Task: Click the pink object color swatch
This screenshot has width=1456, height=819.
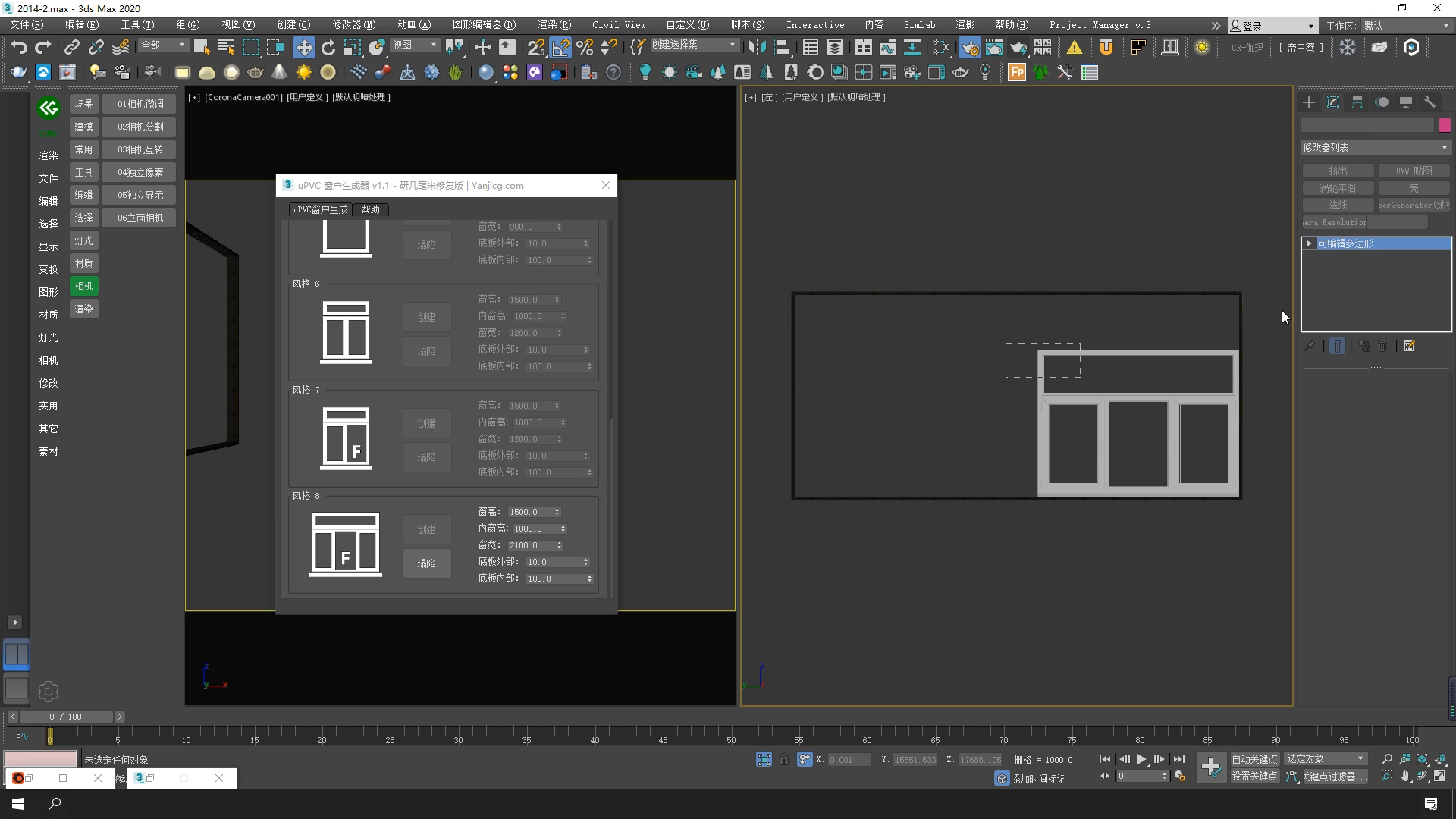Action: [x=1445, y=125]
